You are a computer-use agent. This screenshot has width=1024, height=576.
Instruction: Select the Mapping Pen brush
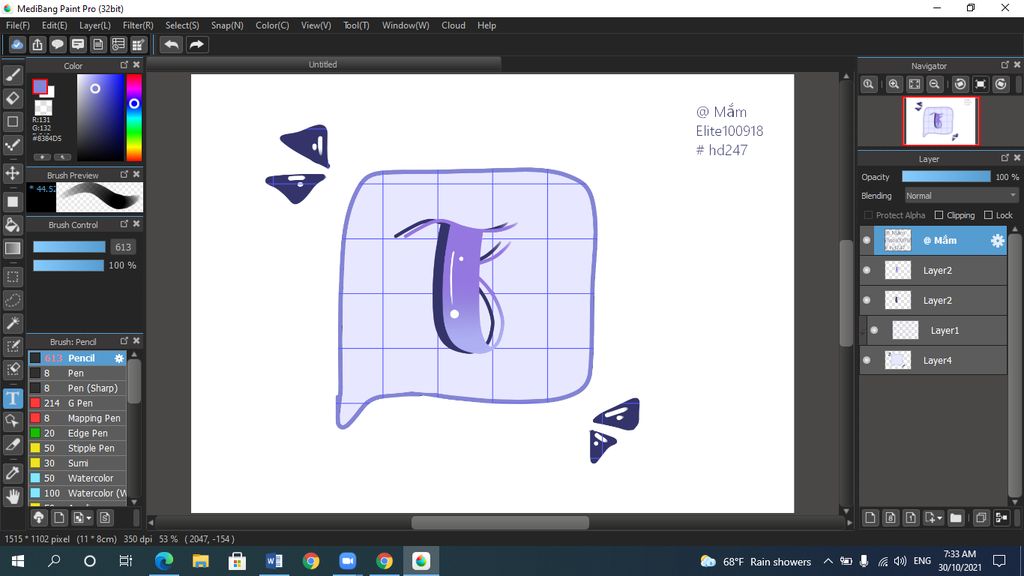(77, 418)
